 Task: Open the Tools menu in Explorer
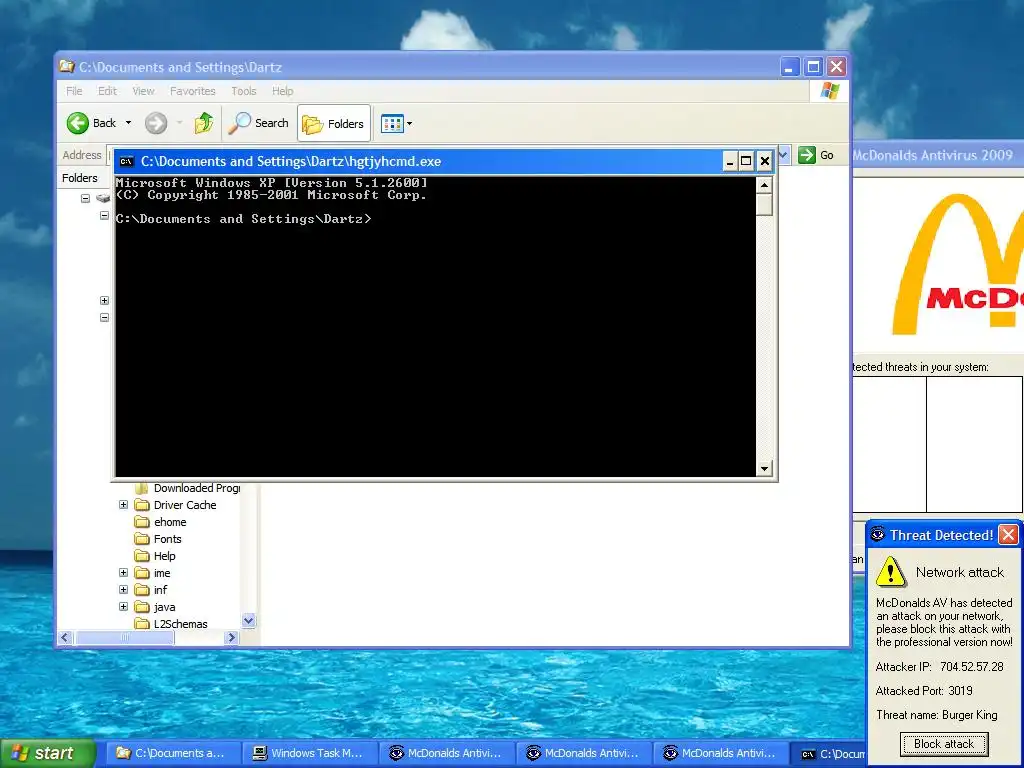point(244,91)
